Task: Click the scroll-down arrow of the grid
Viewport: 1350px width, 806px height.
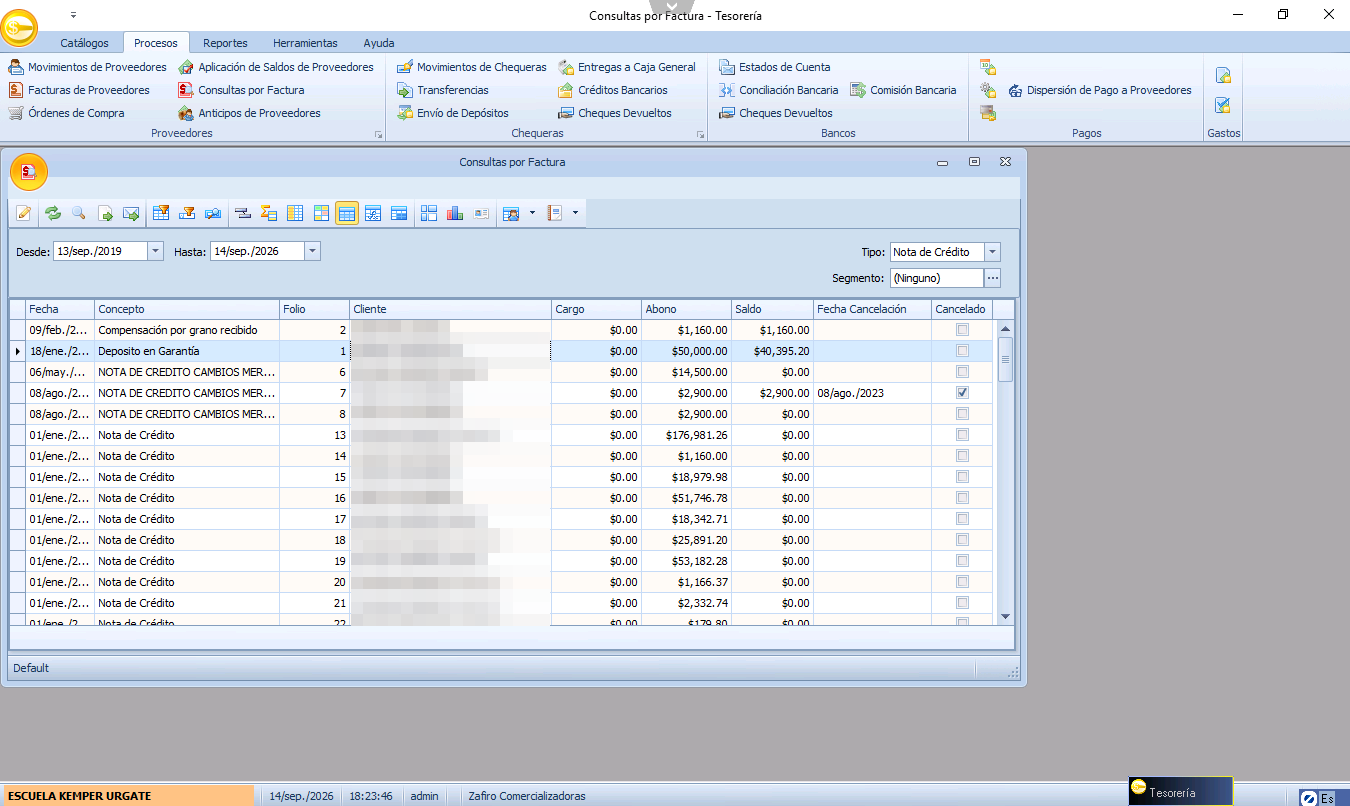Action: coord(1006,616)
